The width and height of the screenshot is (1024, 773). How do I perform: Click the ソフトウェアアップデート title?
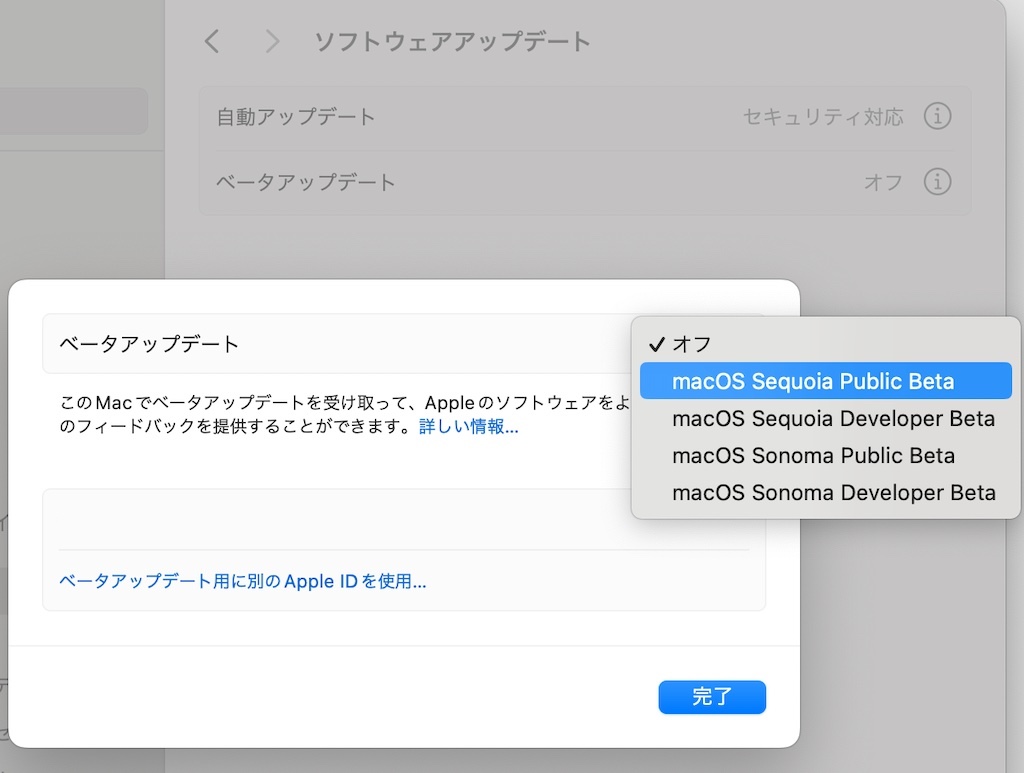coord(453,42)
